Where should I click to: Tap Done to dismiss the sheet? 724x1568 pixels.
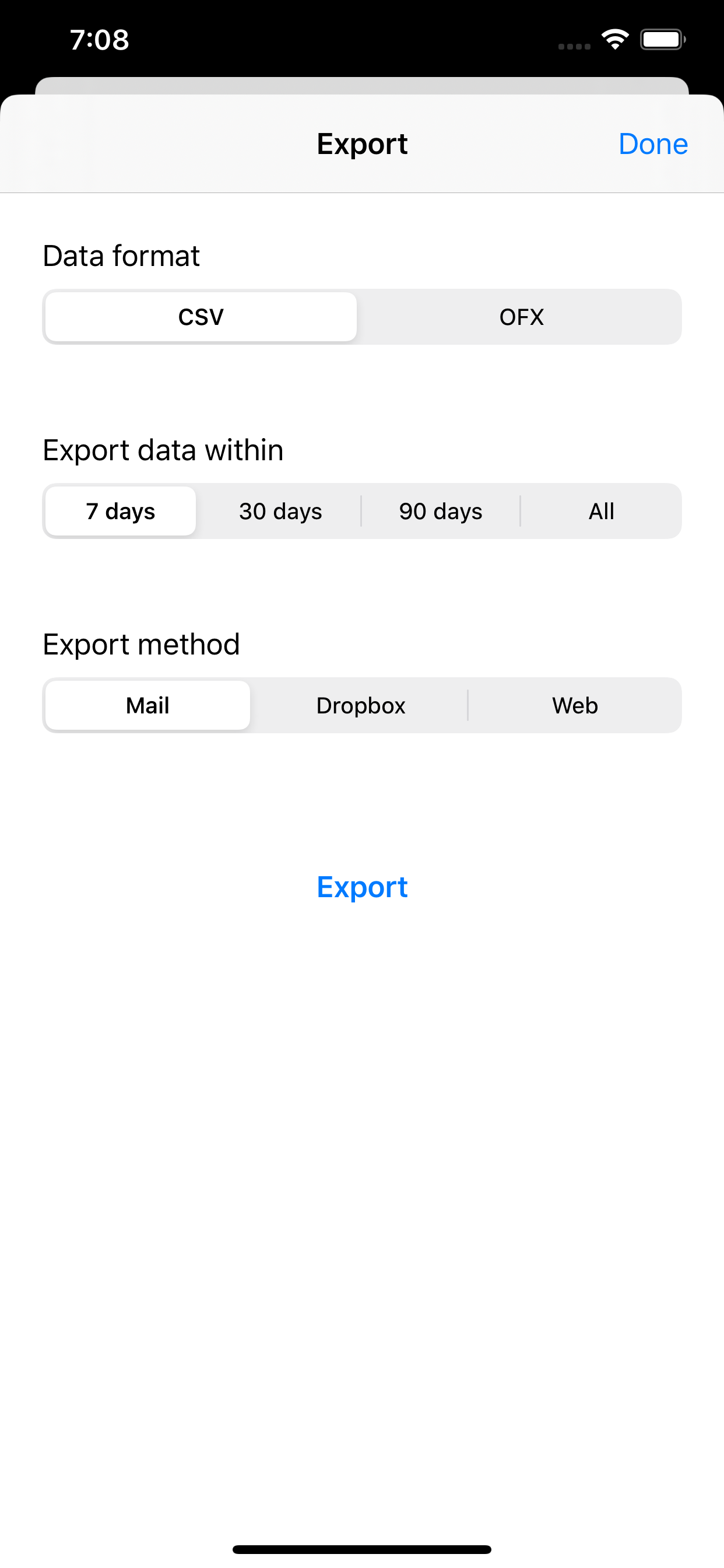653,143
